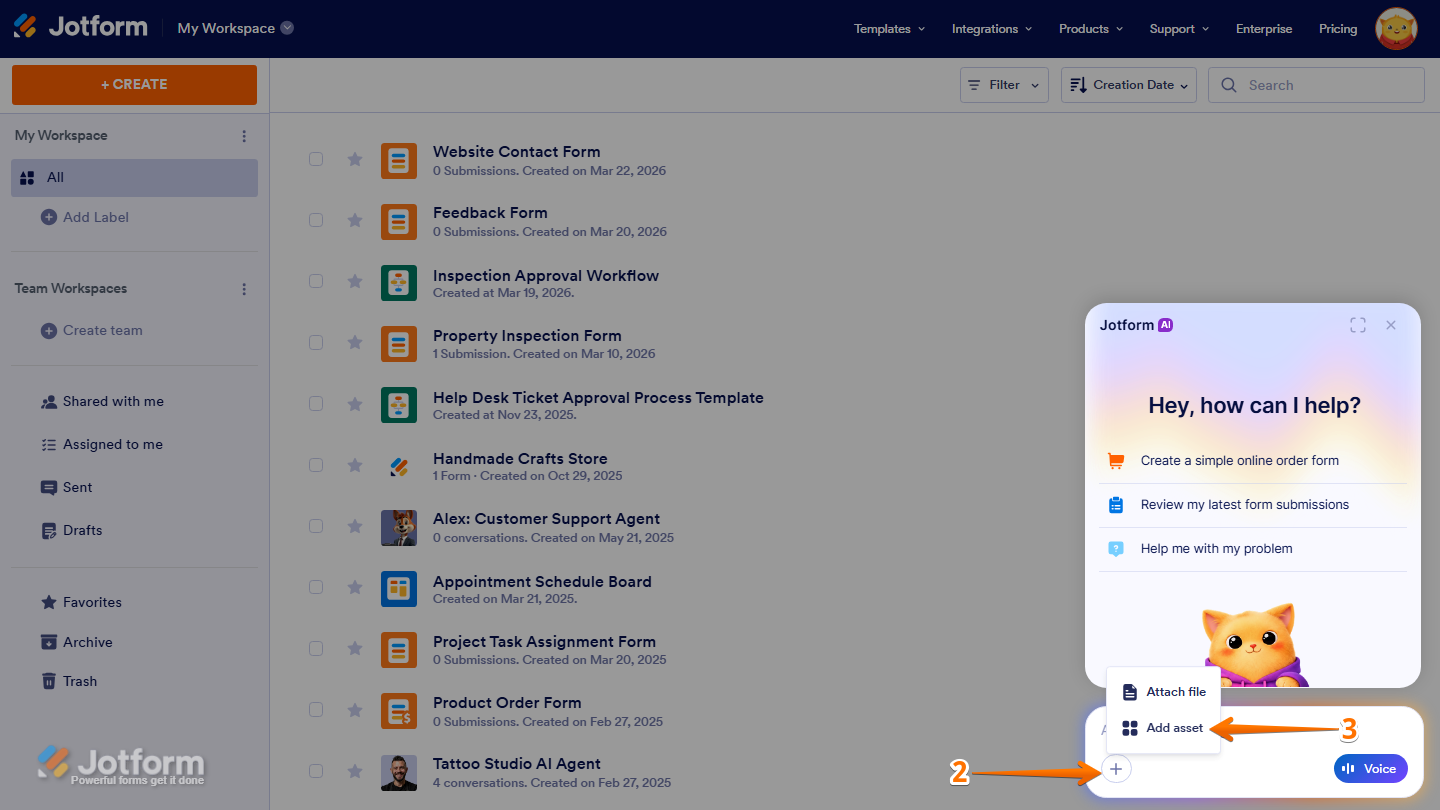Open the Archive section icon
1440x810 pixels.
pos(50,642)
